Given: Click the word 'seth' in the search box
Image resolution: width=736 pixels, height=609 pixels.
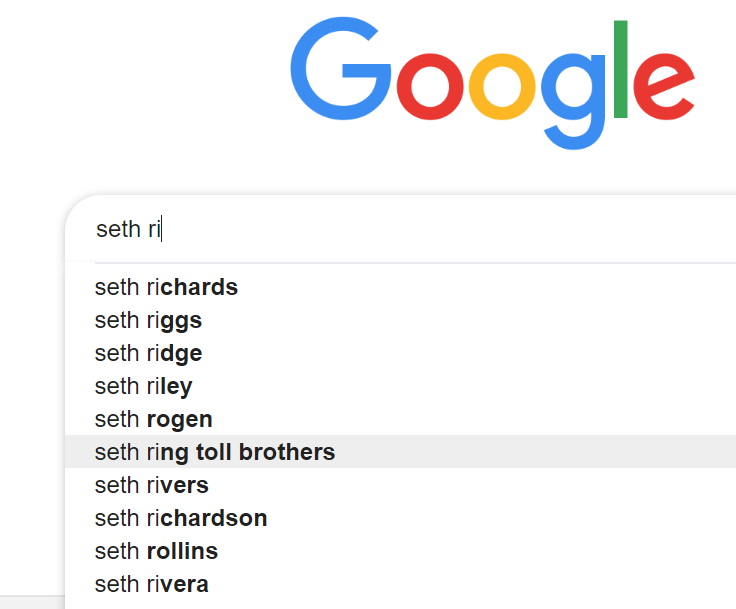Looking at the screenshot, I should (x=118, y=230).
